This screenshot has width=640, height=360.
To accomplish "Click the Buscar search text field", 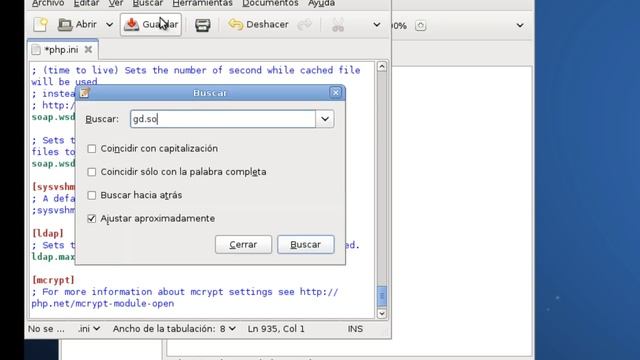I will point(223,119).
